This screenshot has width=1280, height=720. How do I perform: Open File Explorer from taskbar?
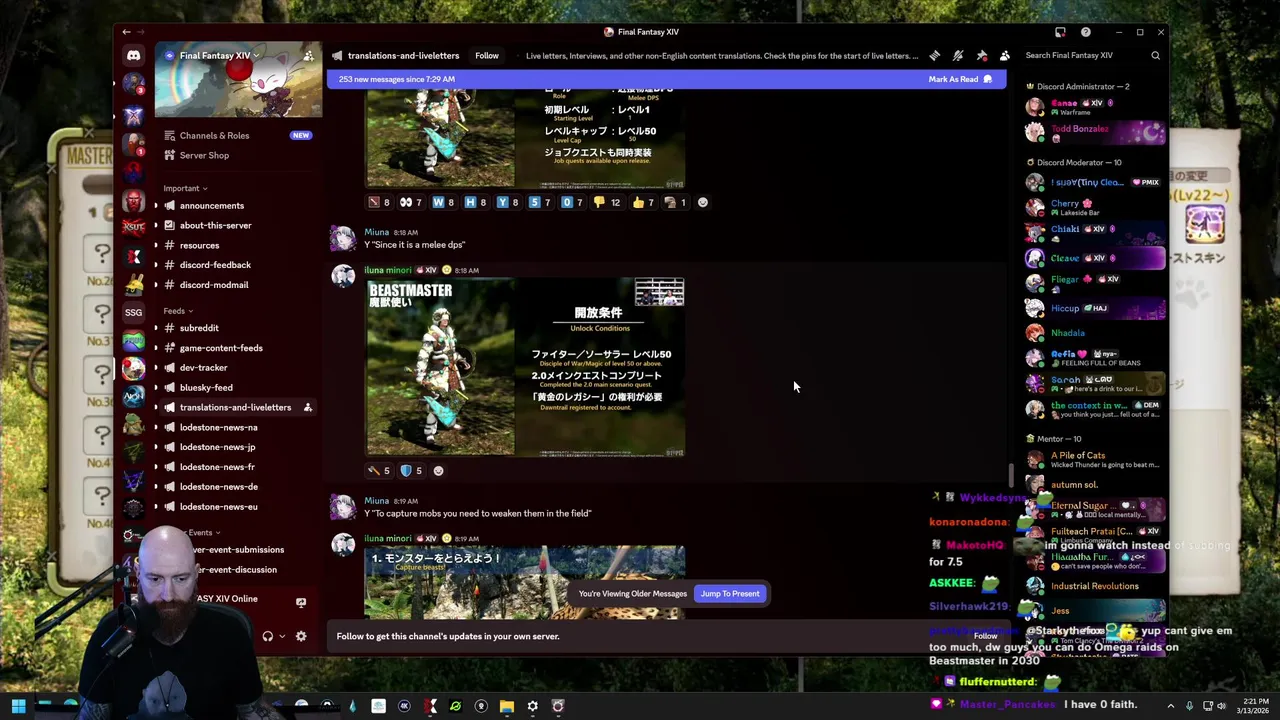(507, 707)
